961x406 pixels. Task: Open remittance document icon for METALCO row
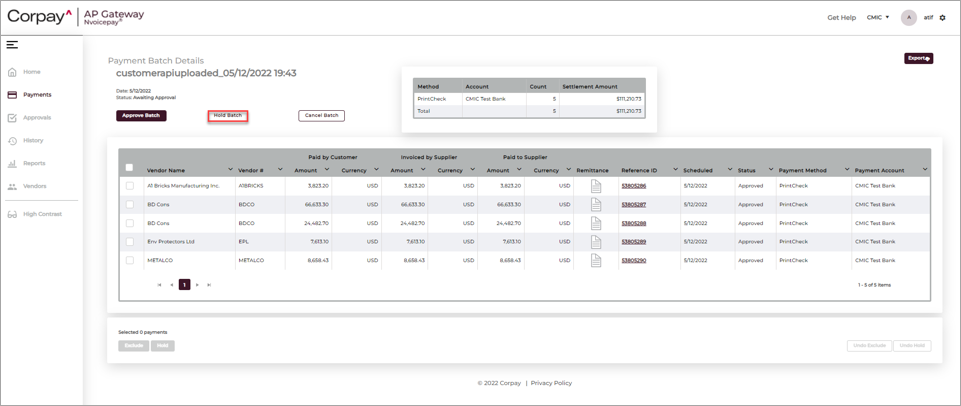(596, 260)
